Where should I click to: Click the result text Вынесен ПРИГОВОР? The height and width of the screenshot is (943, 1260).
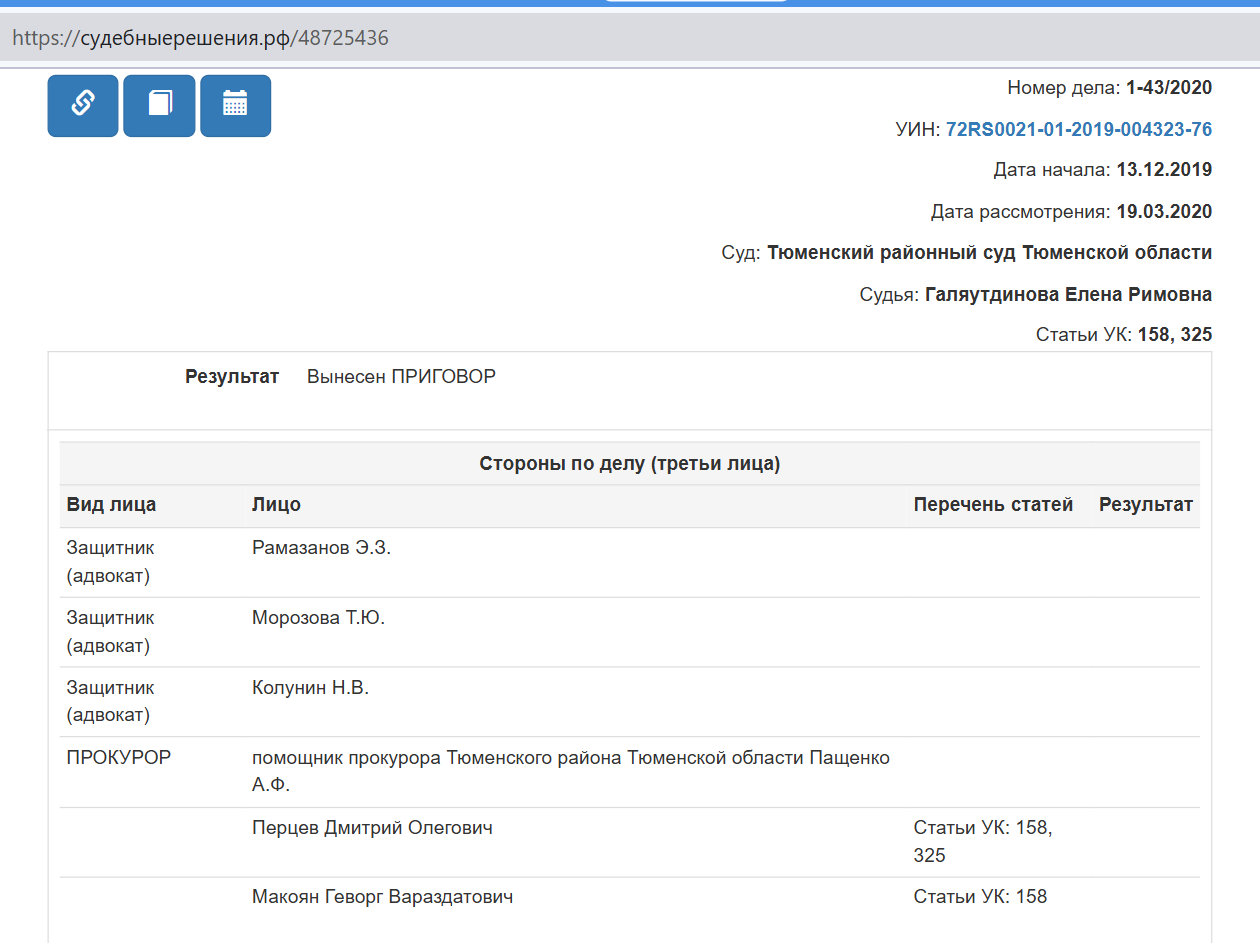click(x=401, y=377)
